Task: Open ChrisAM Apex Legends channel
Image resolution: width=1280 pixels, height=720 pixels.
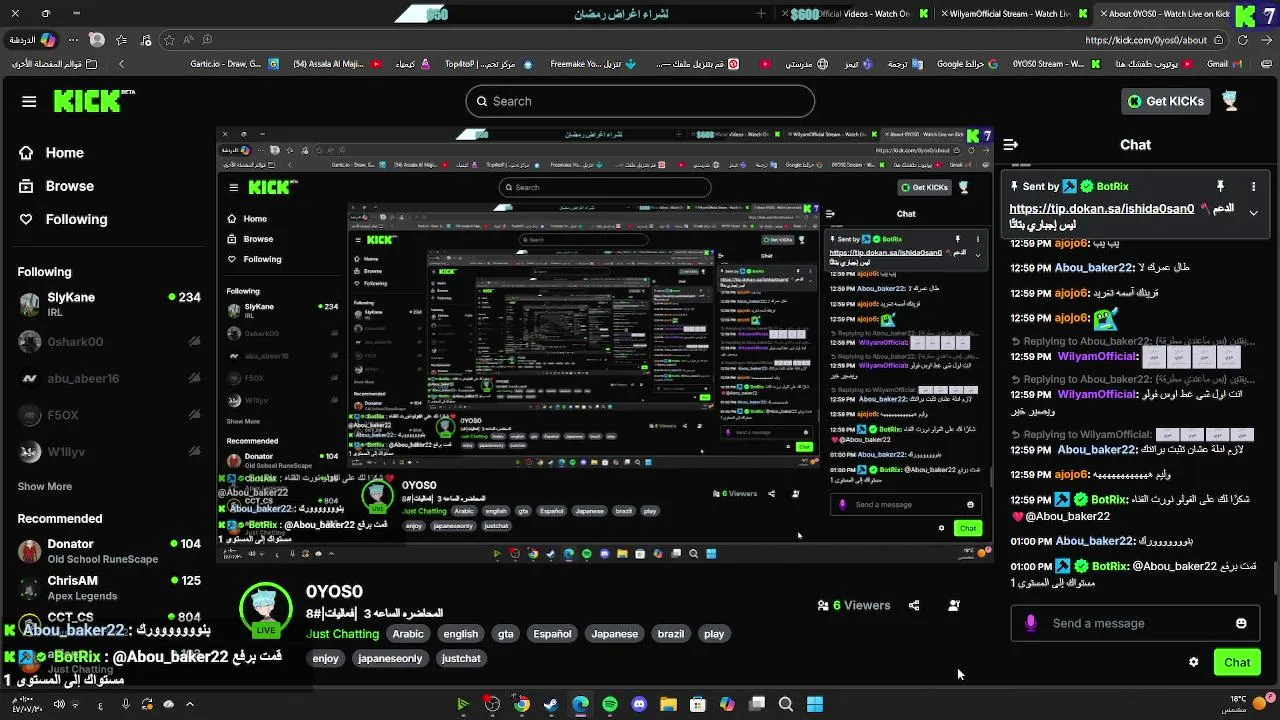Action: click(109, 588)
